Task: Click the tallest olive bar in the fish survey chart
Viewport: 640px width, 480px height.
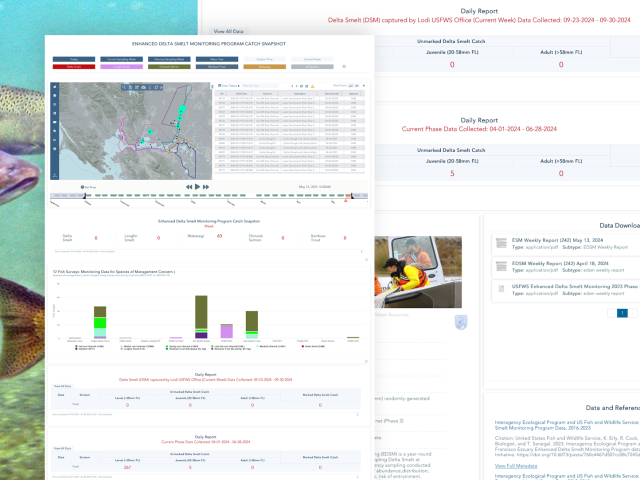Action: click(x=201, y=312)
